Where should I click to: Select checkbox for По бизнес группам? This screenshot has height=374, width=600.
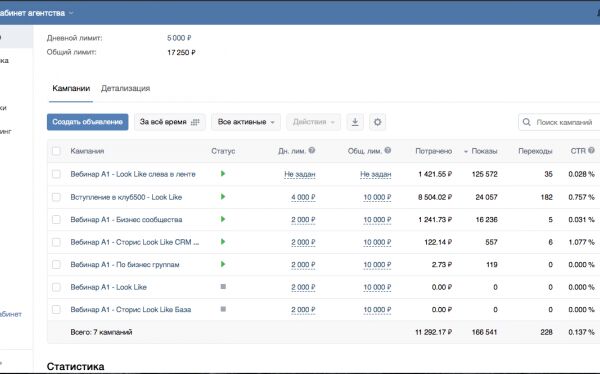tap(56, 265)
